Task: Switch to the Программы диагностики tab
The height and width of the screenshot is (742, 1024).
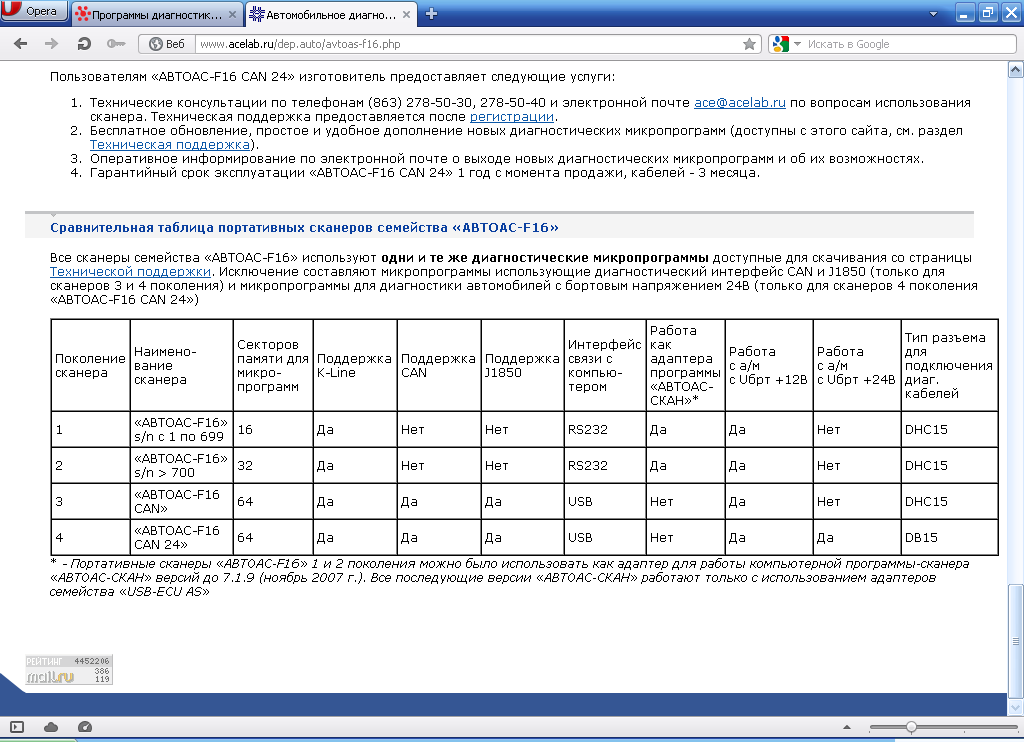Action: pyautogui.click(x=155, y=14)
